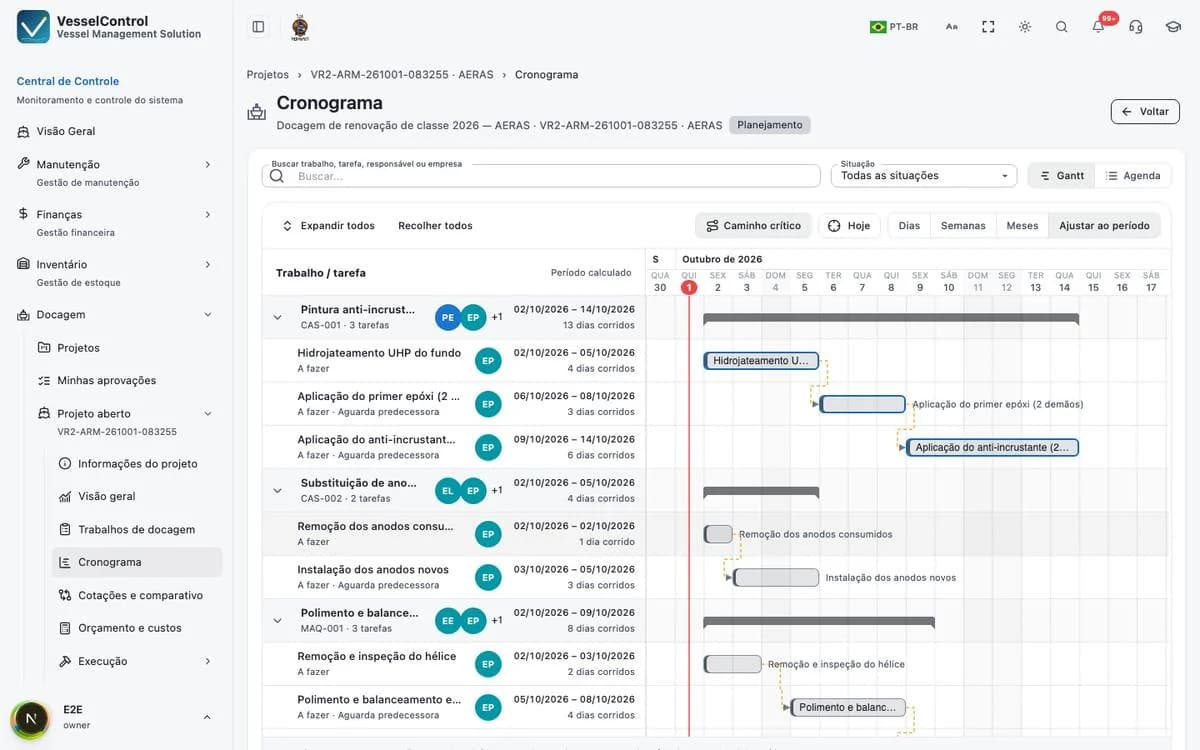Switch to Gantt view
Image resolution: width=1200 pixels, height=750 pixels.
[x=1061, y=176]
